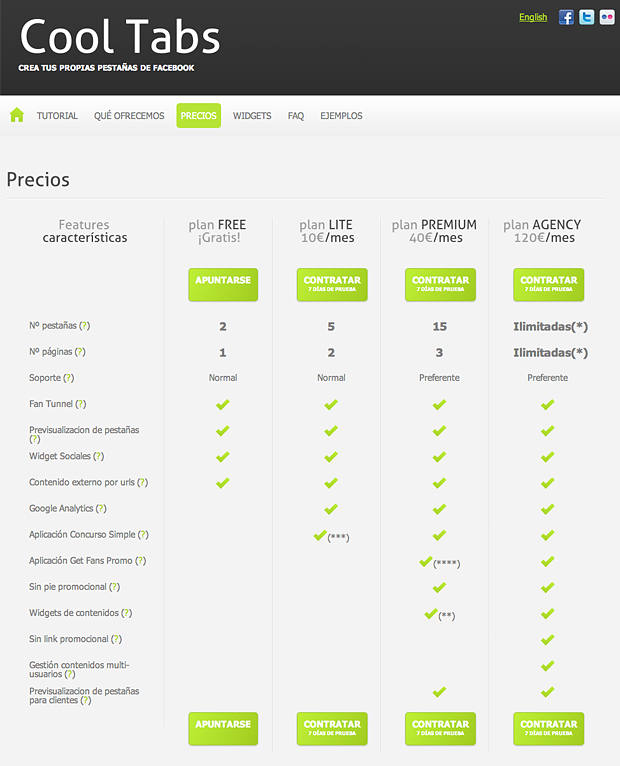Image resolution: width=620 pixels, height=766 pixels.
Task: Switch language to English
Action: tap(533, 17)
